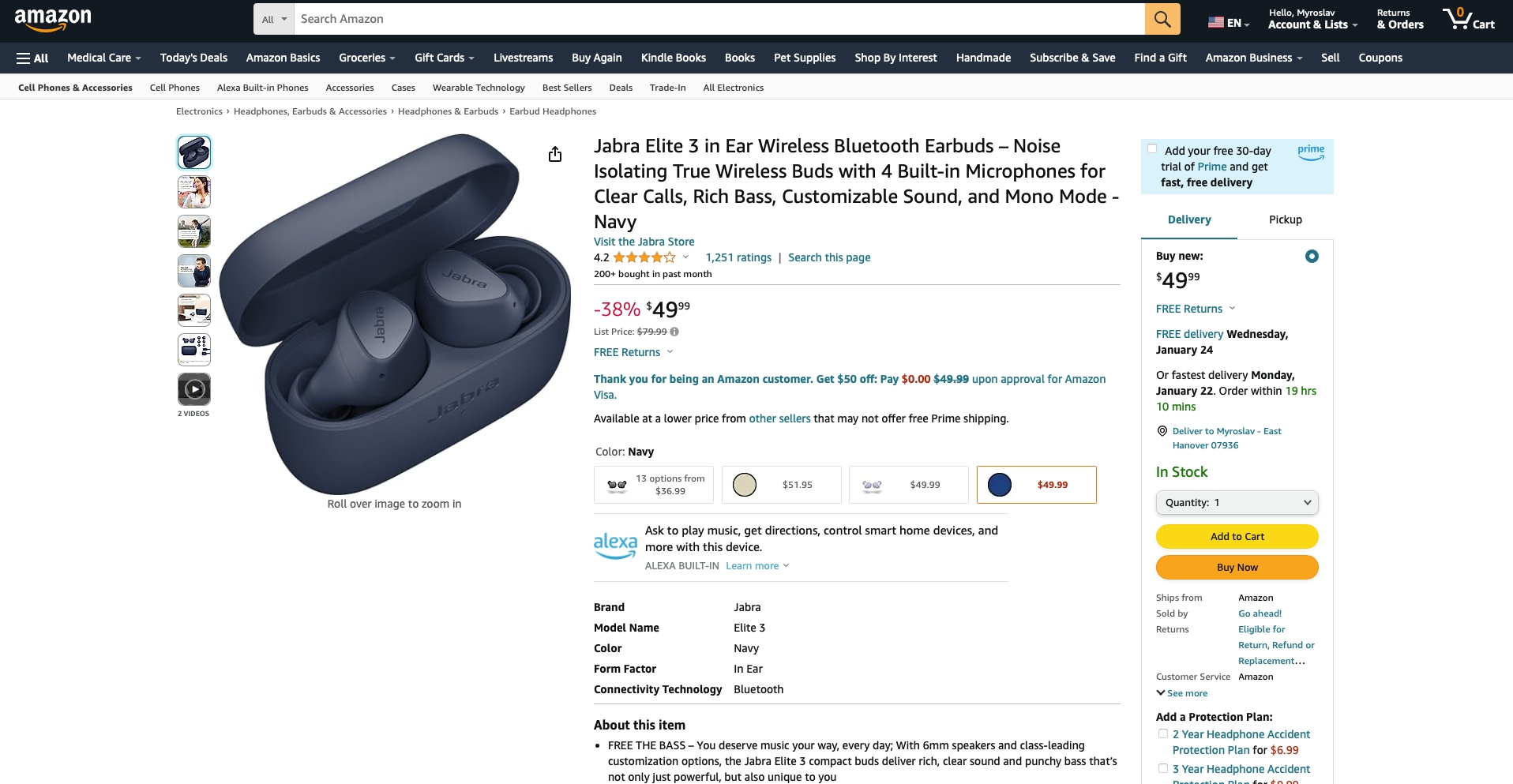
Task: Go to Amazon home via logo
Action: pyautogui.click(x=53, y=19)
